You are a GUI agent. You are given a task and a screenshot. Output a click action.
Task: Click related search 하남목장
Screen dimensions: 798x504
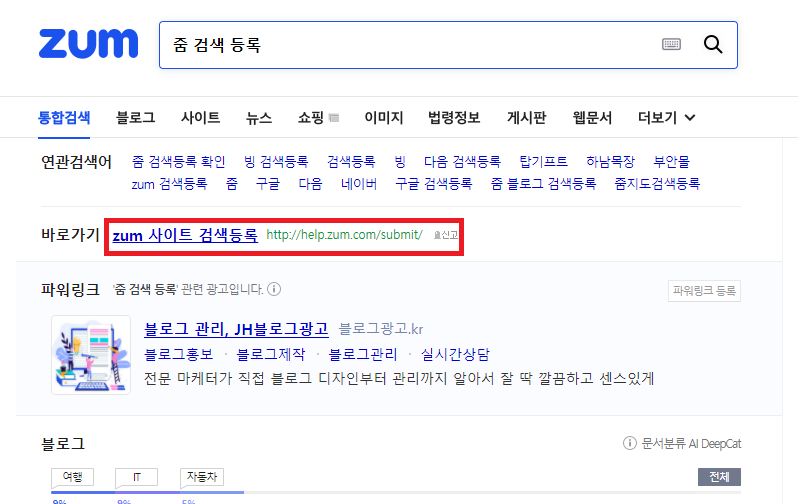(x=611, y=162)
